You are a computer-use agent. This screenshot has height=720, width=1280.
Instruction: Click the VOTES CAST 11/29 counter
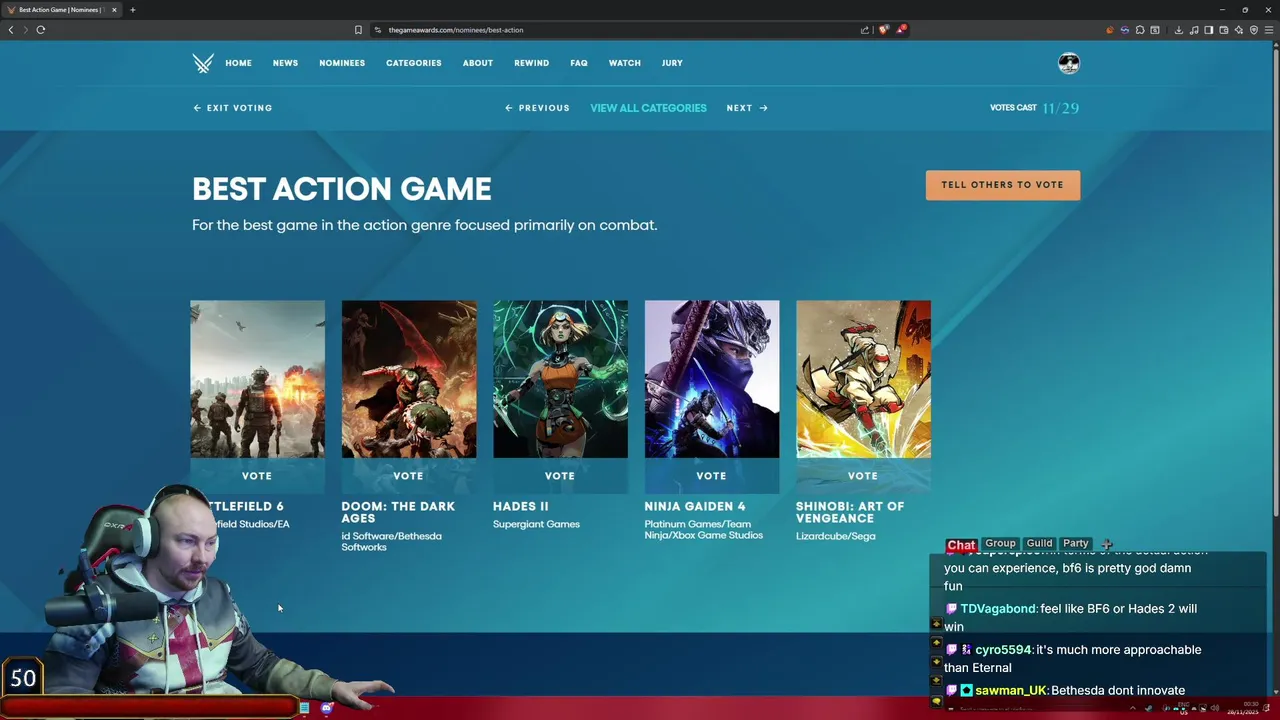(x=1034, y=108)
